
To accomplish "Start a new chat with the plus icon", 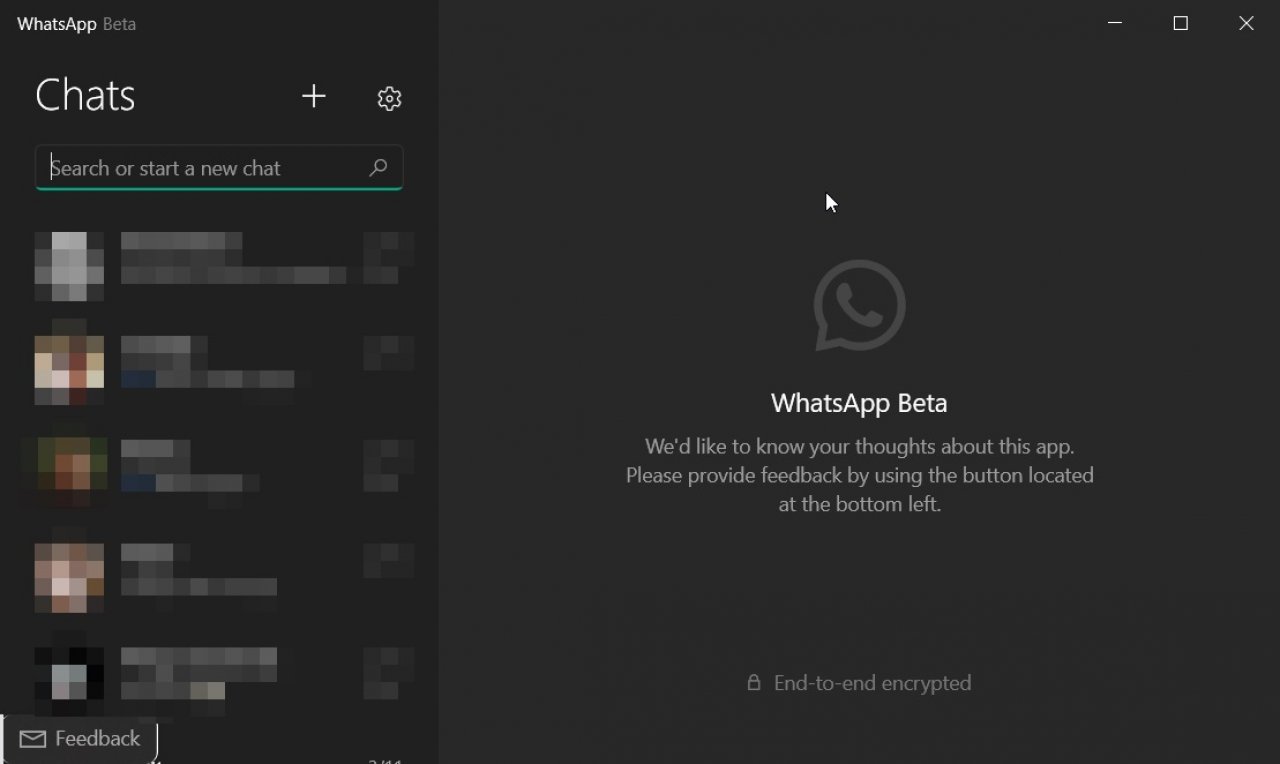I will 314,96.
